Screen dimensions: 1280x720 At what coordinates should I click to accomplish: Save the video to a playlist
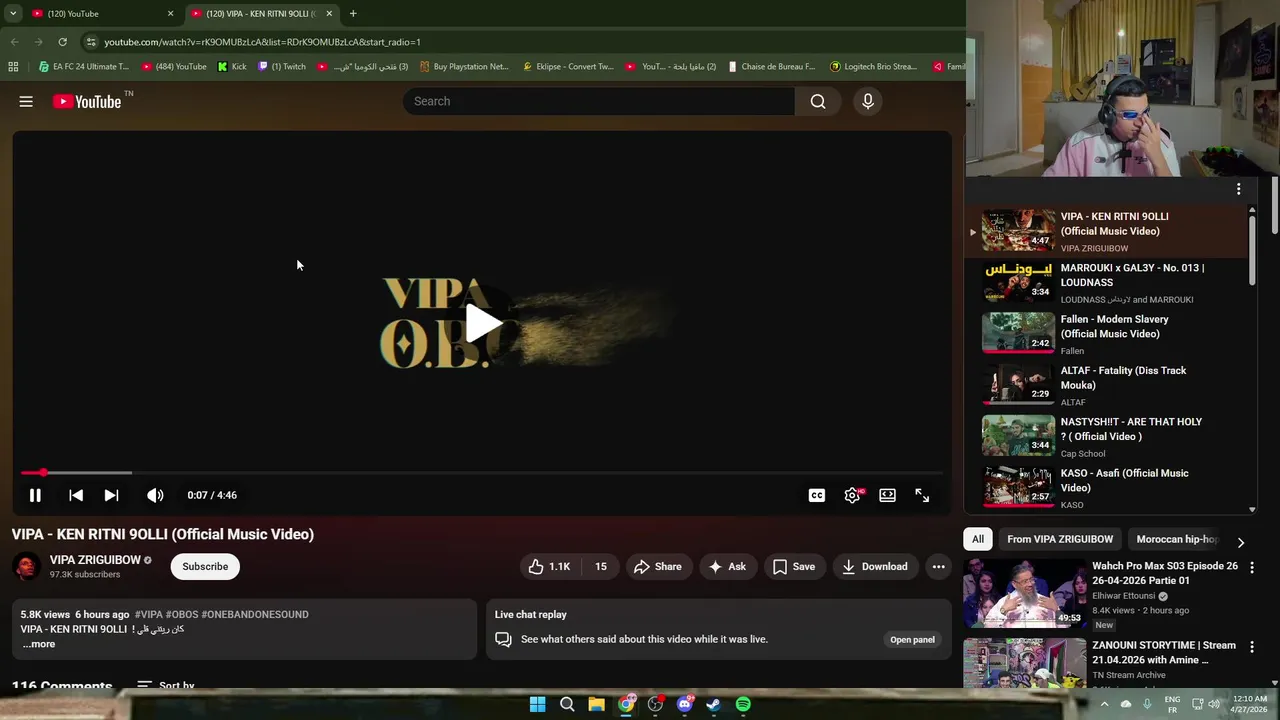click(794, 566)
